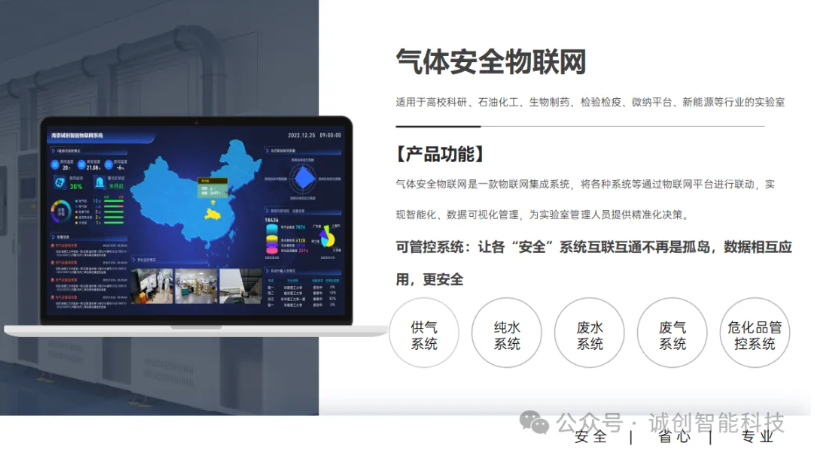Viewport: 815px width, 451px height.
Task: Click the yellow highlighted province on map
Action: tap(212, 212)
